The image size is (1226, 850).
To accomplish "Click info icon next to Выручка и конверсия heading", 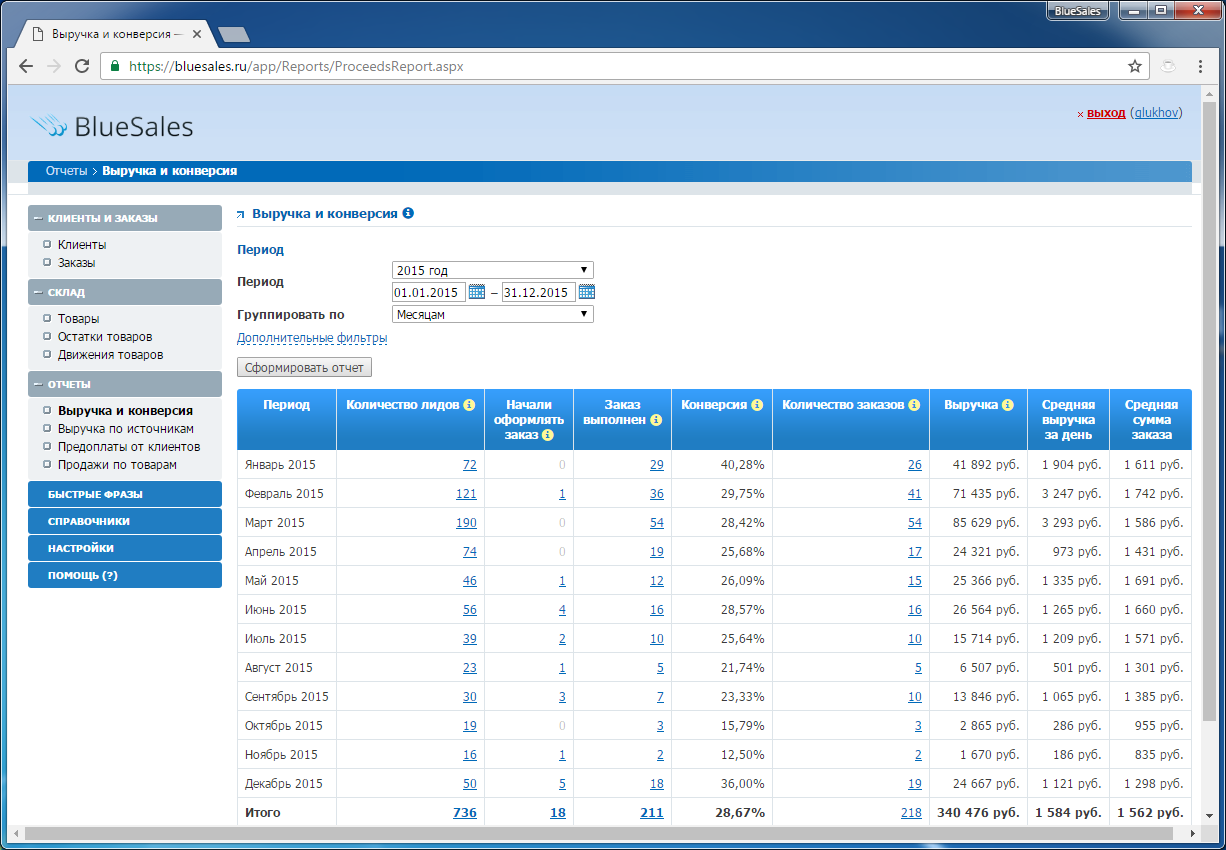I will 408,214.
